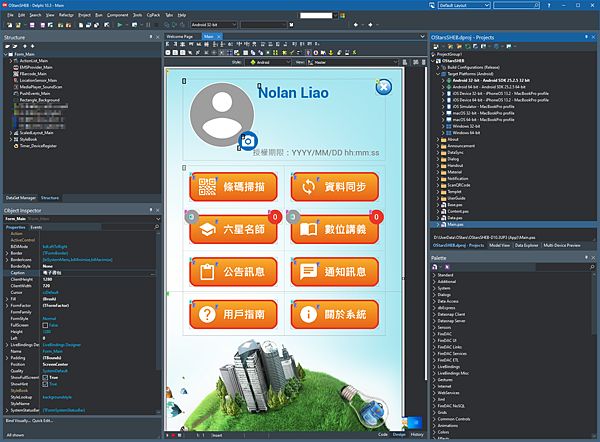The image size is (600, 442).
Task: Click the pin icon in Structure panel
Action: click(151, 37)
